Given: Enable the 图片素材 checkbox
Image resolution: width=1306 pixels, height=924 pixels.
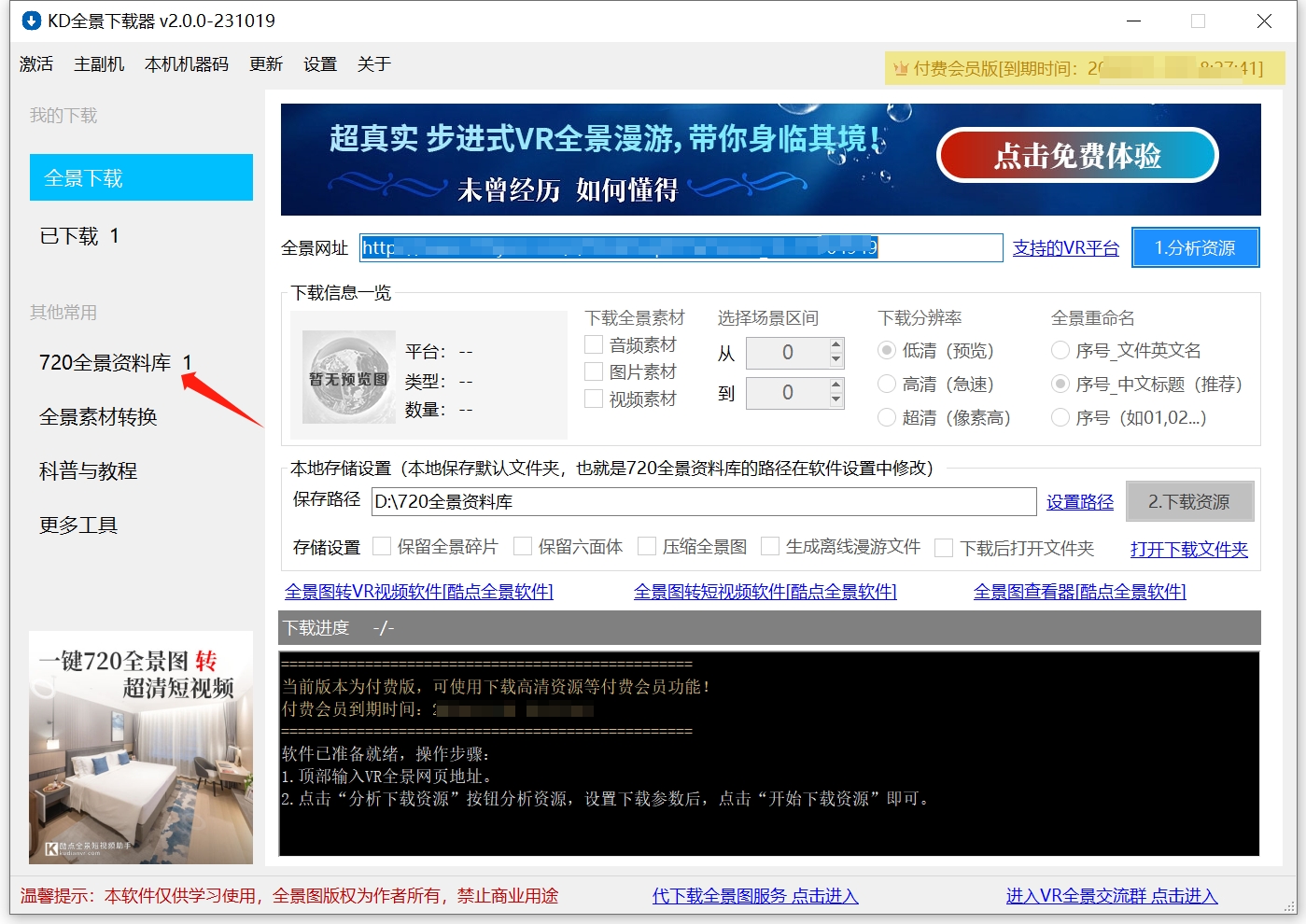Looking at the screenshot, I should click(594, 371).
